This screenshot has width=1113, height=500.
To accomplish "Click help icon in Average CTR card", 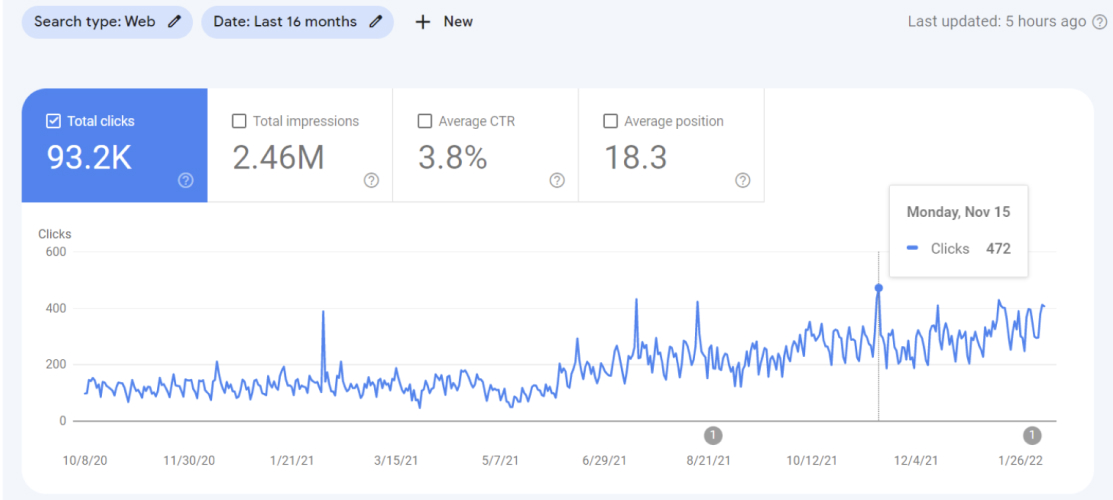I will click(x=557, y=180).
